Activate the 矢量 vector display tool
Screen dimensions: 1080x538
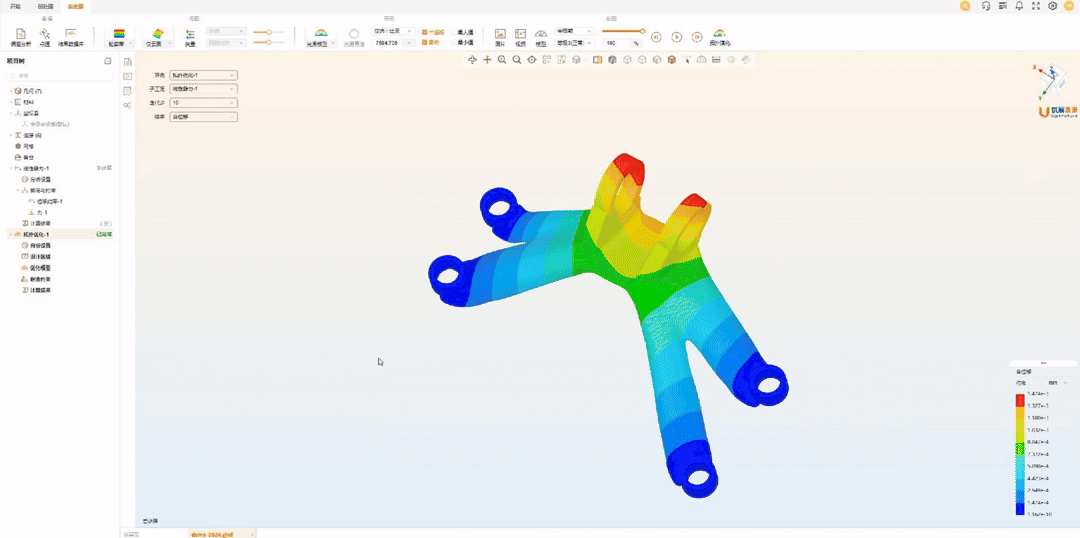point(190,37)
